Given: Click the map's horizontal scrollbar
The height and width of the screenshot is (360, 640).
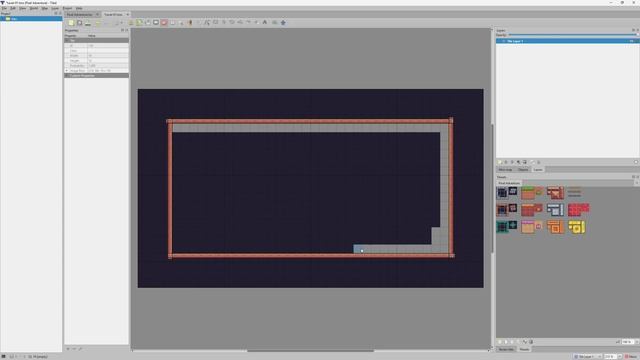Looking at the screenshot, I should point(310,350).
